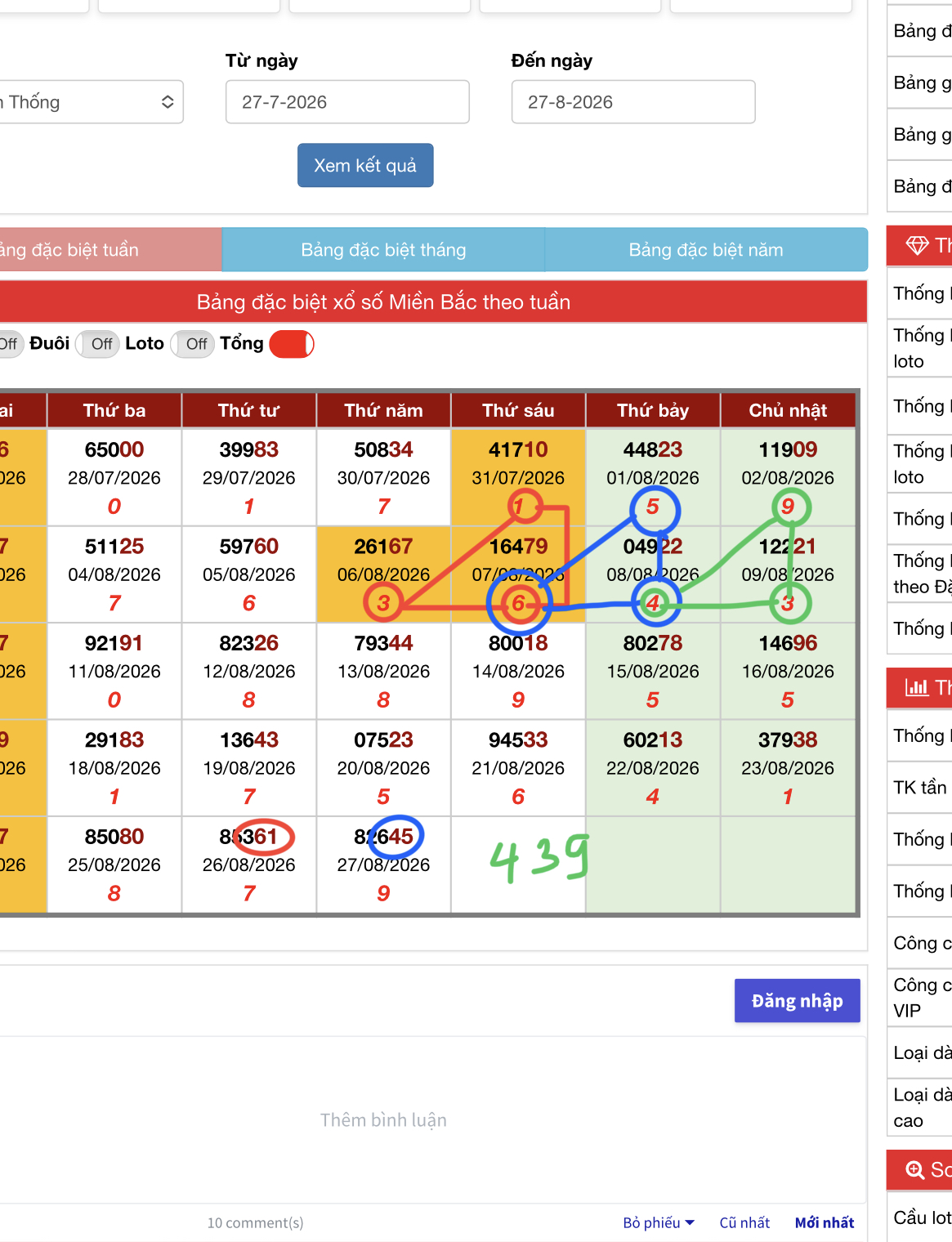Toggle the Tổng switch
Viewport: 952px width, 1242px height.
tap(292, 344)
